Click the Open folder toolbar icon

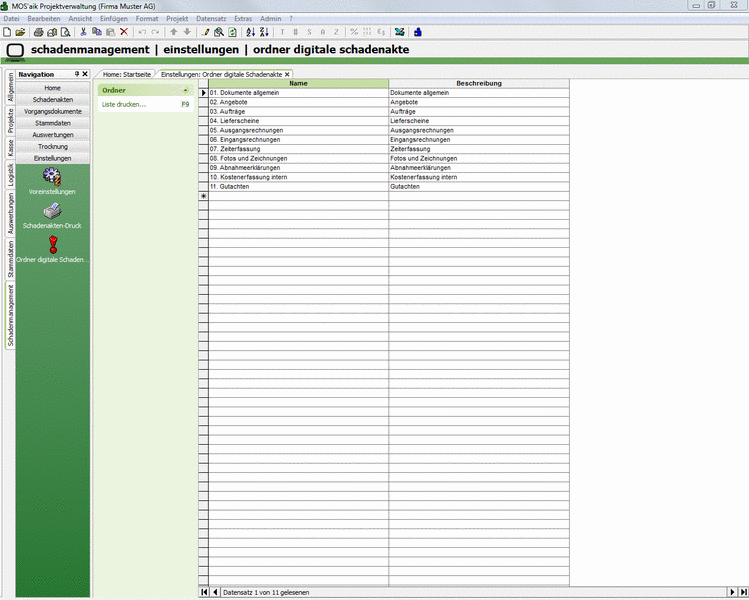(20, 32)
